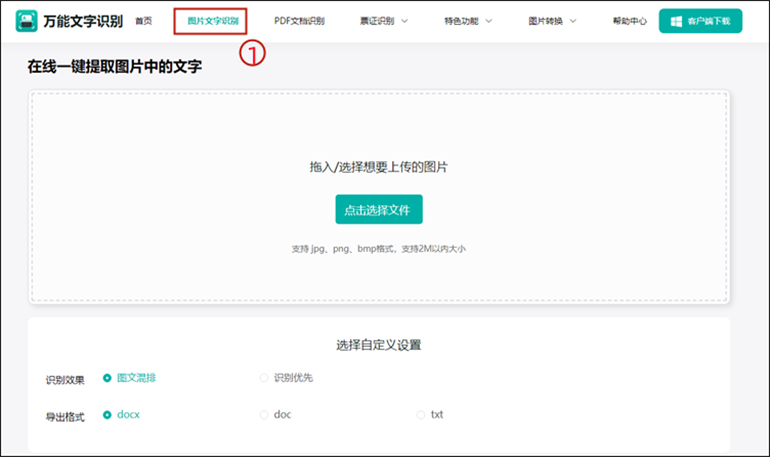Expand the 票证识别 dropdown arrow
This screenshot has width=770, height=457.
pyautogui.click(x=405, y=21)
